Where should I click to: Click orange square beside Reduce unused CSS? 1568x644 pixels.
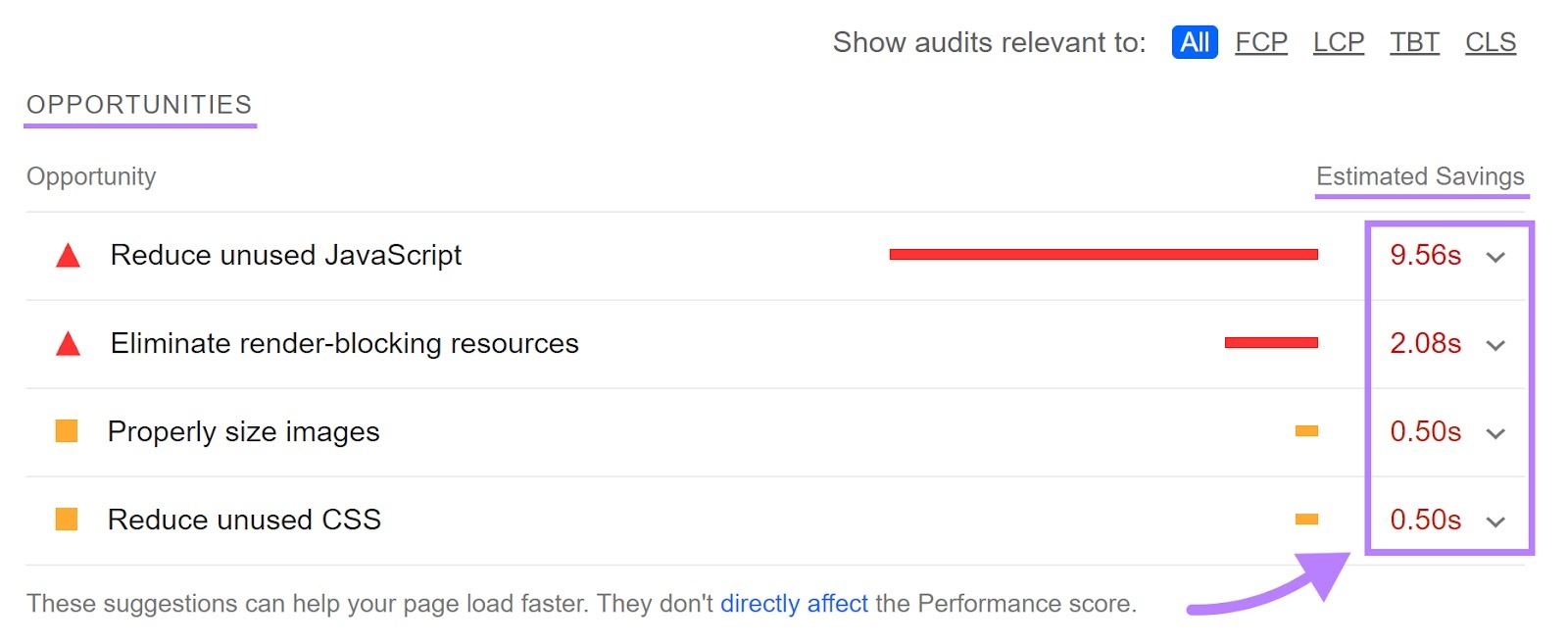click(67, 520)
